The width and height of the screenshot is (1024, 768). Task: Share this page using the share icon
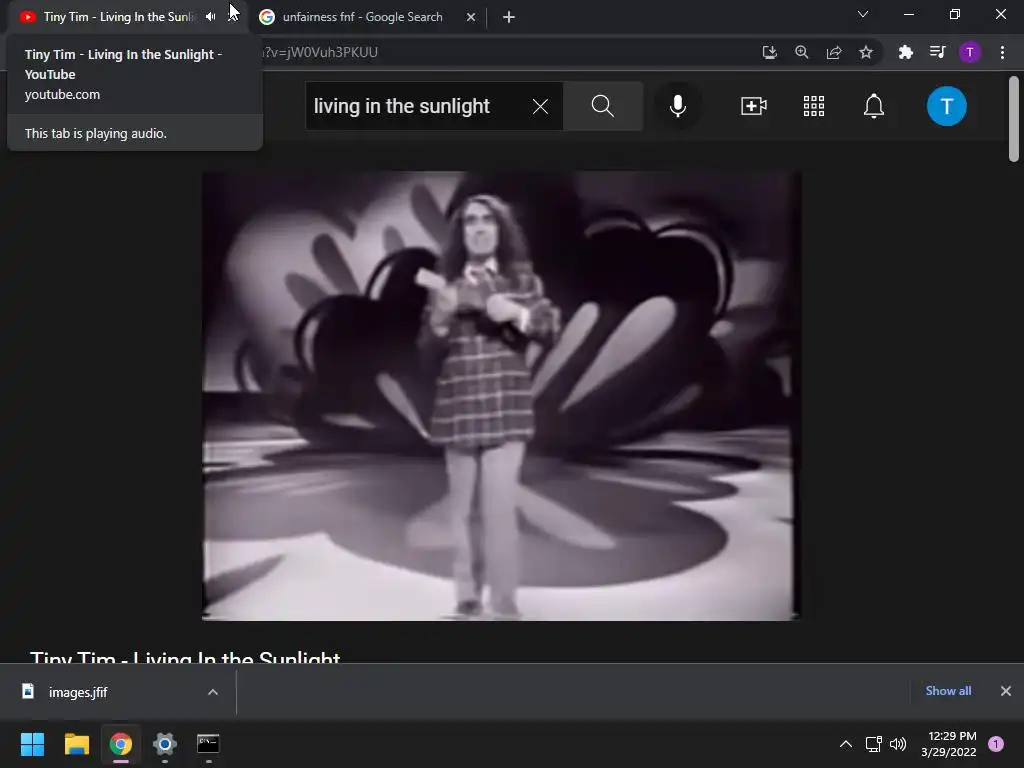point(834,52)
